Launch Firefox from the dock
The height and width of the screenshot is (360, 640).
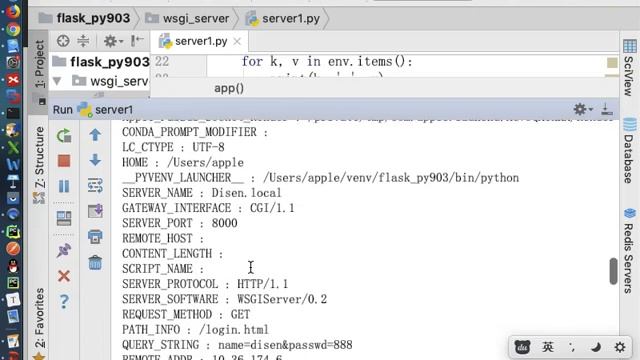click(13, 11)
